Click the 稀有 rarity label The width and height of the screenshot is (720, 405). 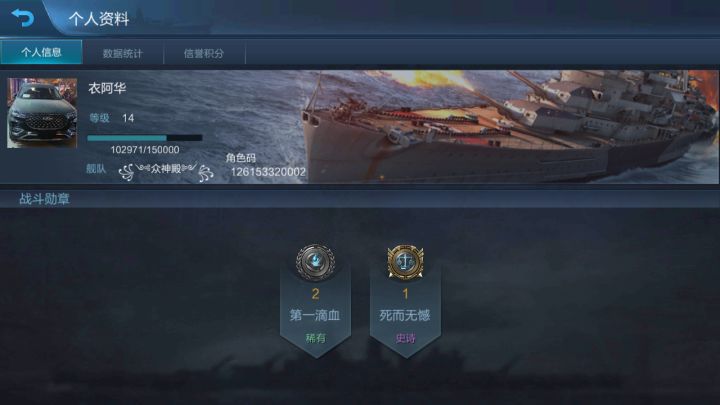tap(315, 338)
